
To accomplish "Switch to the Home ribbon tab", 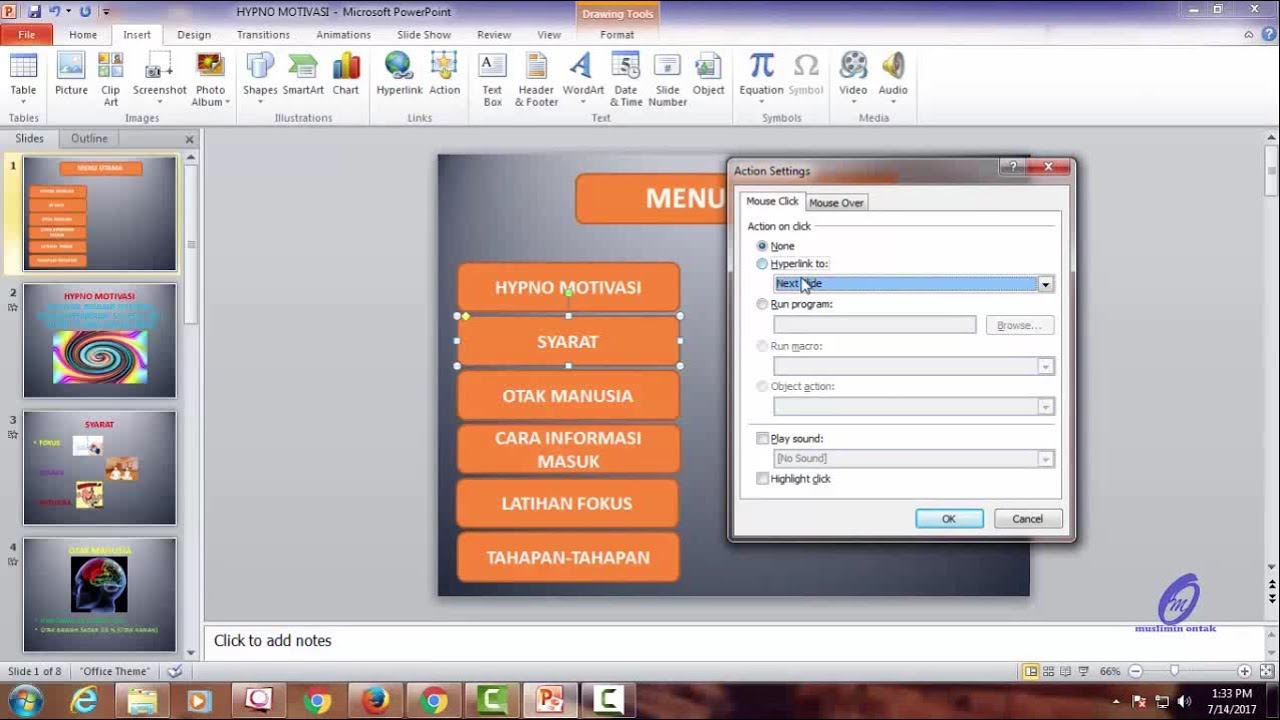I will coord(83,34).
